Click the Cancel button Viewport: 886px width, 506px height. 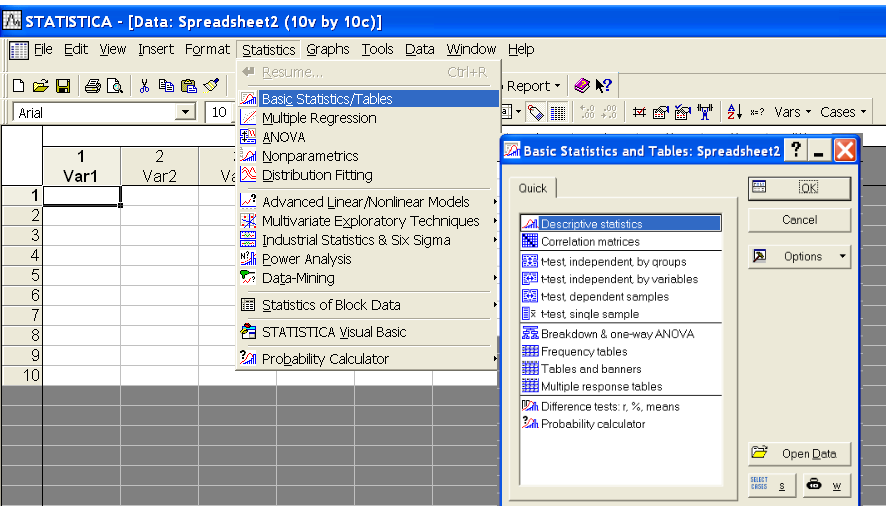[799, 220]
